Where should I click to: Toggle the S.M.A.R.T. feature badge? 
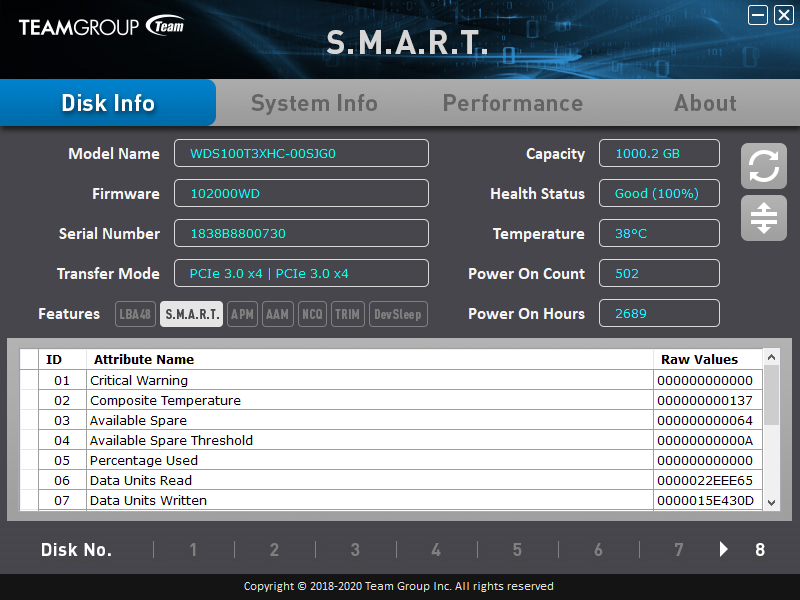(191, 314)
